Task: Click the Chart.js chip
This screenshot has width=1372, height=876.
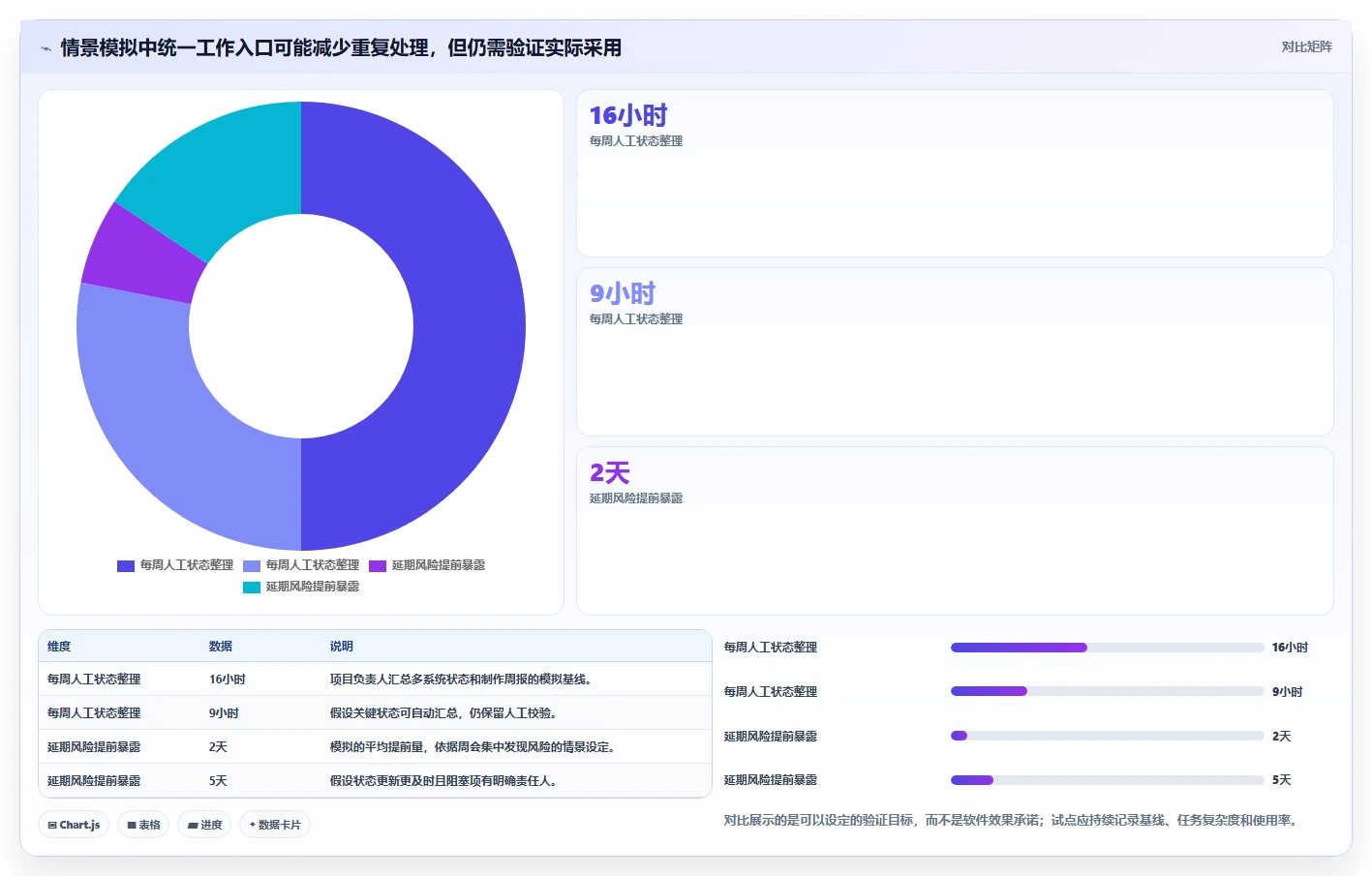Action: (74, 825)
